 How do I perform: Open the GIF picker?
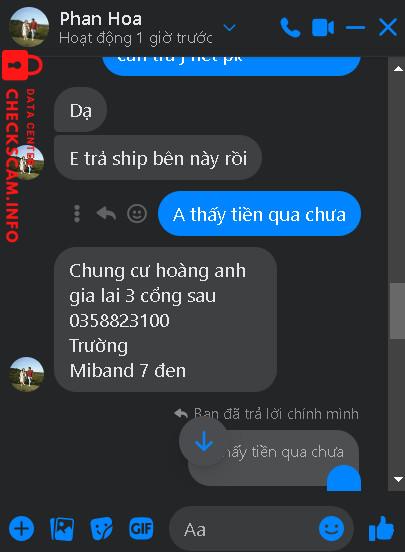(141, 528)
